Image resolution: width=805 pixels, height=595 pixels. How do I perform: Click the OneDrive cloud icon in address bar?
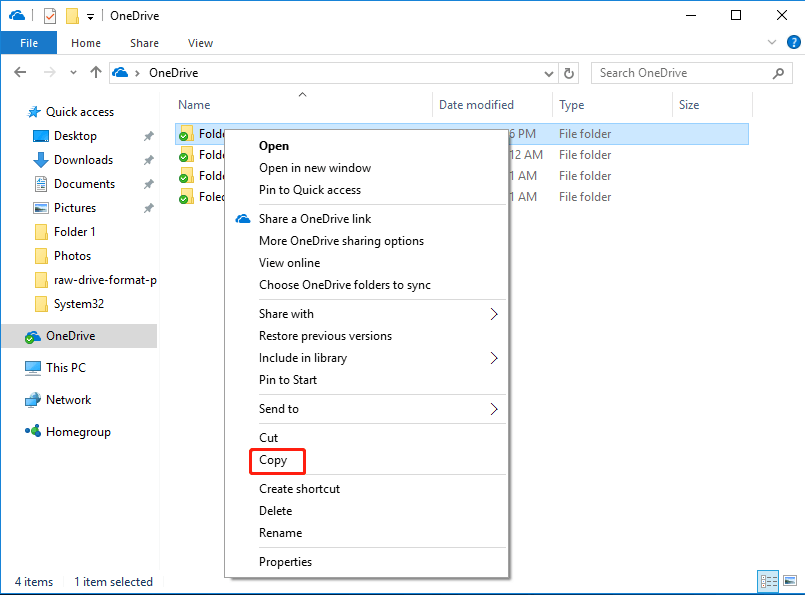[120, 72]
